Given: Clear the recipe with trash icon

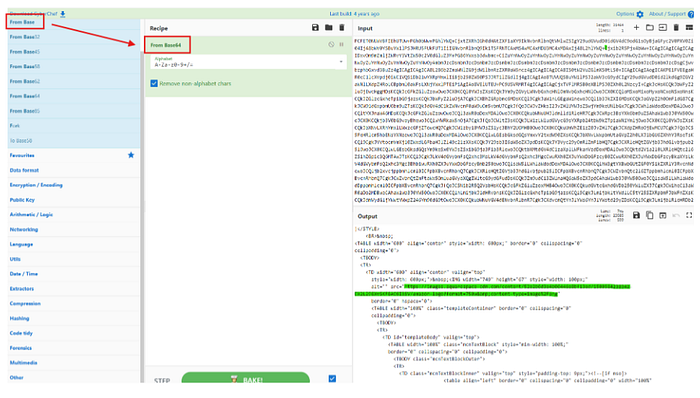Looking at the screenshot, I should pyautogui.click(x=342, y=28).
